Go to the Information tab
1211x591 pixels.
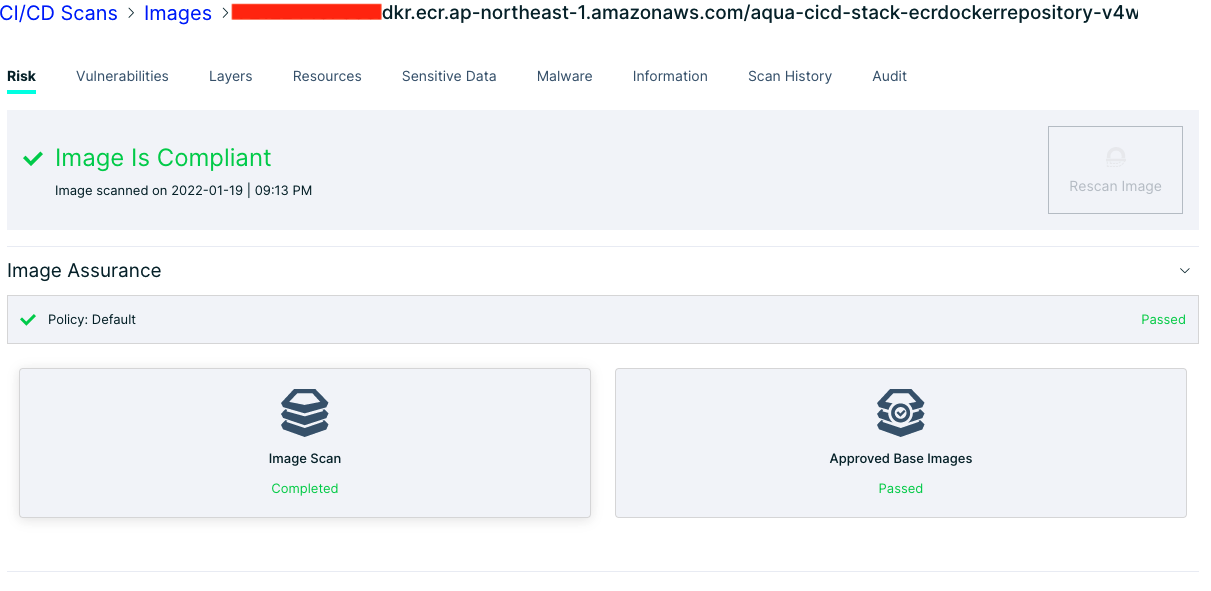[x=670, y=76]
